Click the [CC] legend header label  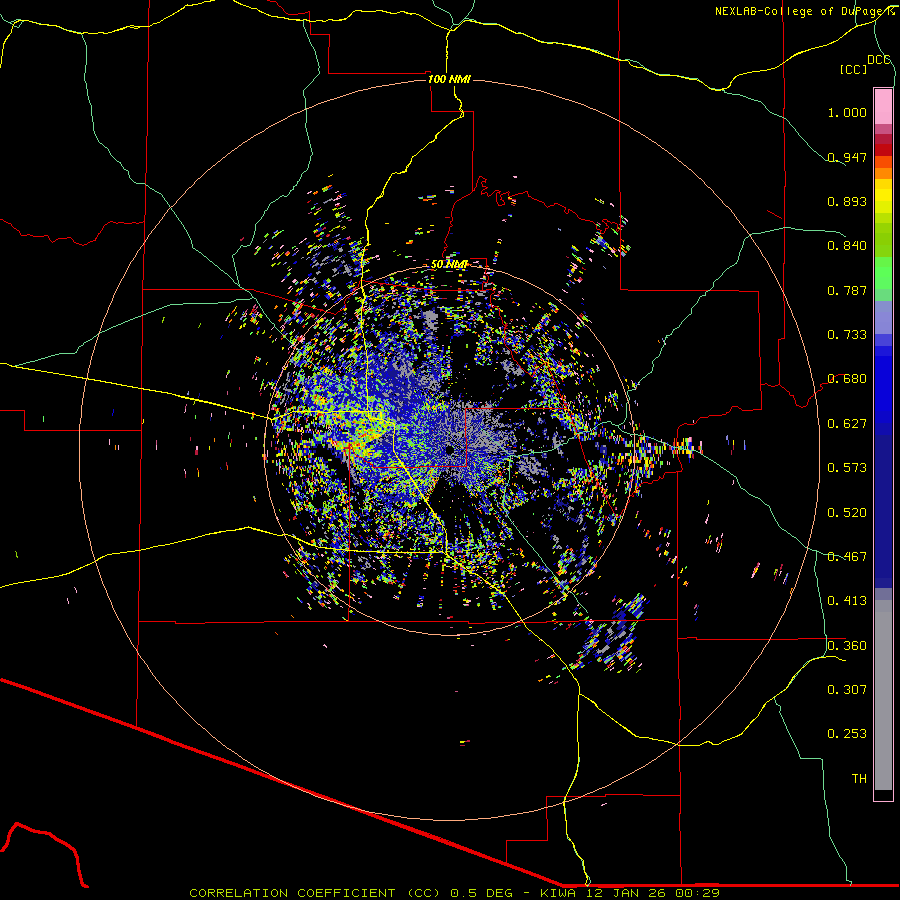pyautogui.click(x=854, y=69)
